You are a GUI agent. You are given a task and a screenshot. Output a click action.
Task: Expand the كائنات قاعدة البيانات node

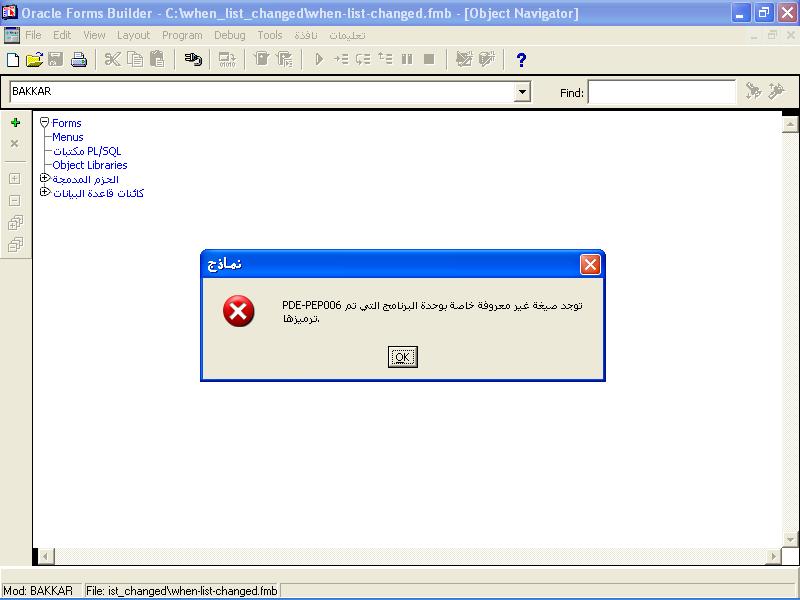pyautogui.click(x=45, y=193)
